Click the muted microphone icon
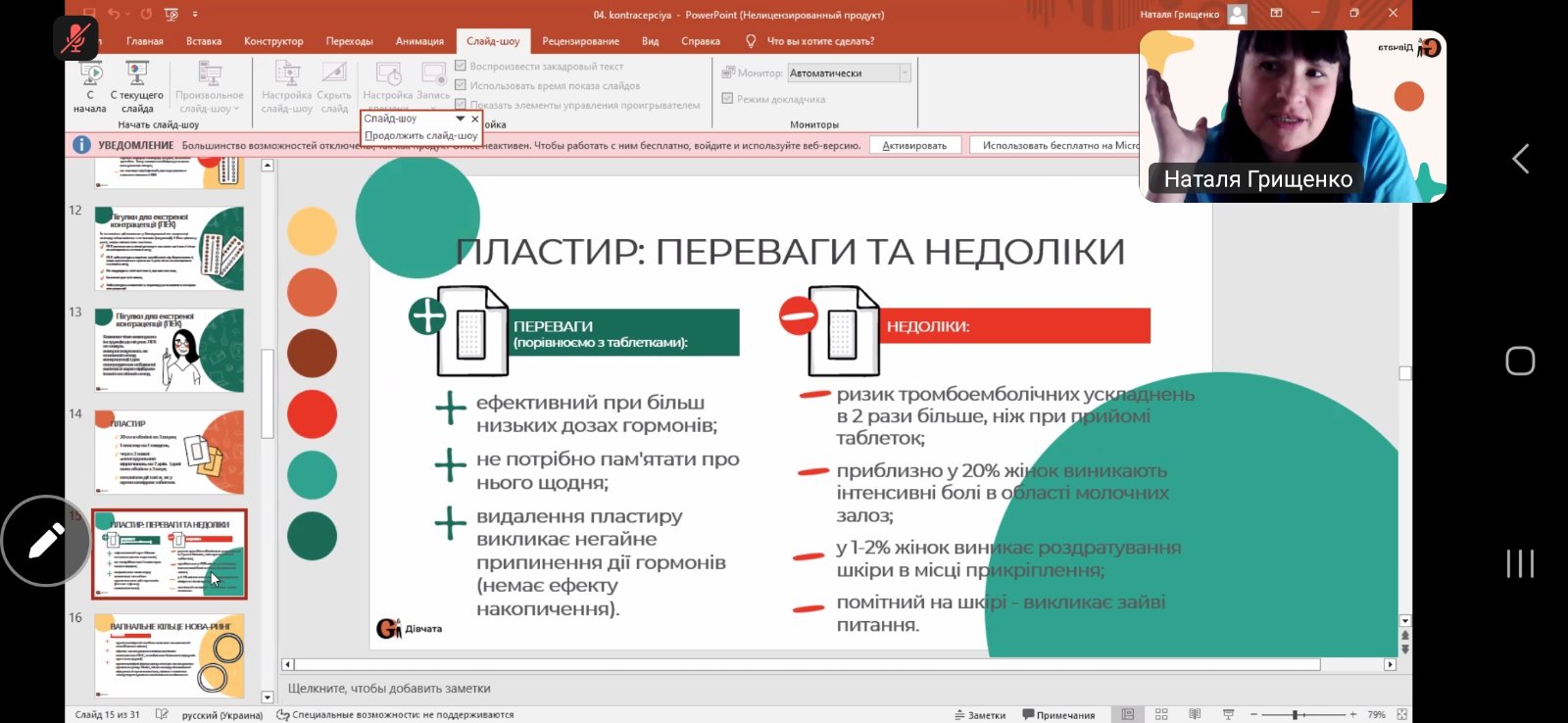 [75, 38]
